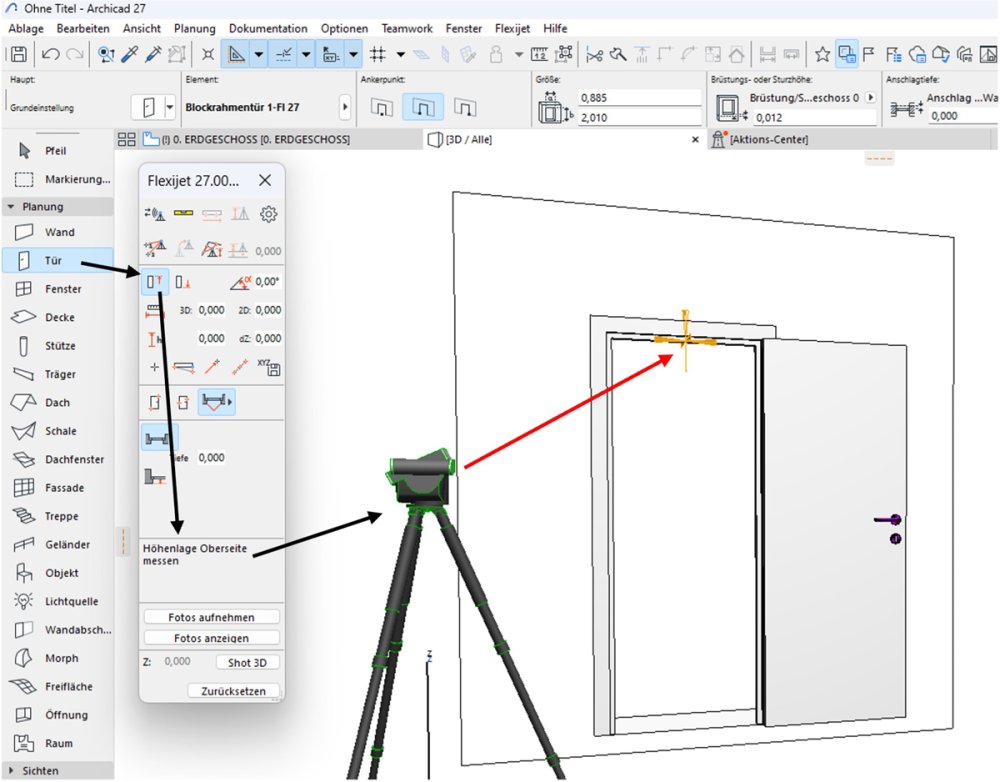This screenshot has width=1000, height=782.
Task: Select the Geländer railing tool
Action: (57, 544)
